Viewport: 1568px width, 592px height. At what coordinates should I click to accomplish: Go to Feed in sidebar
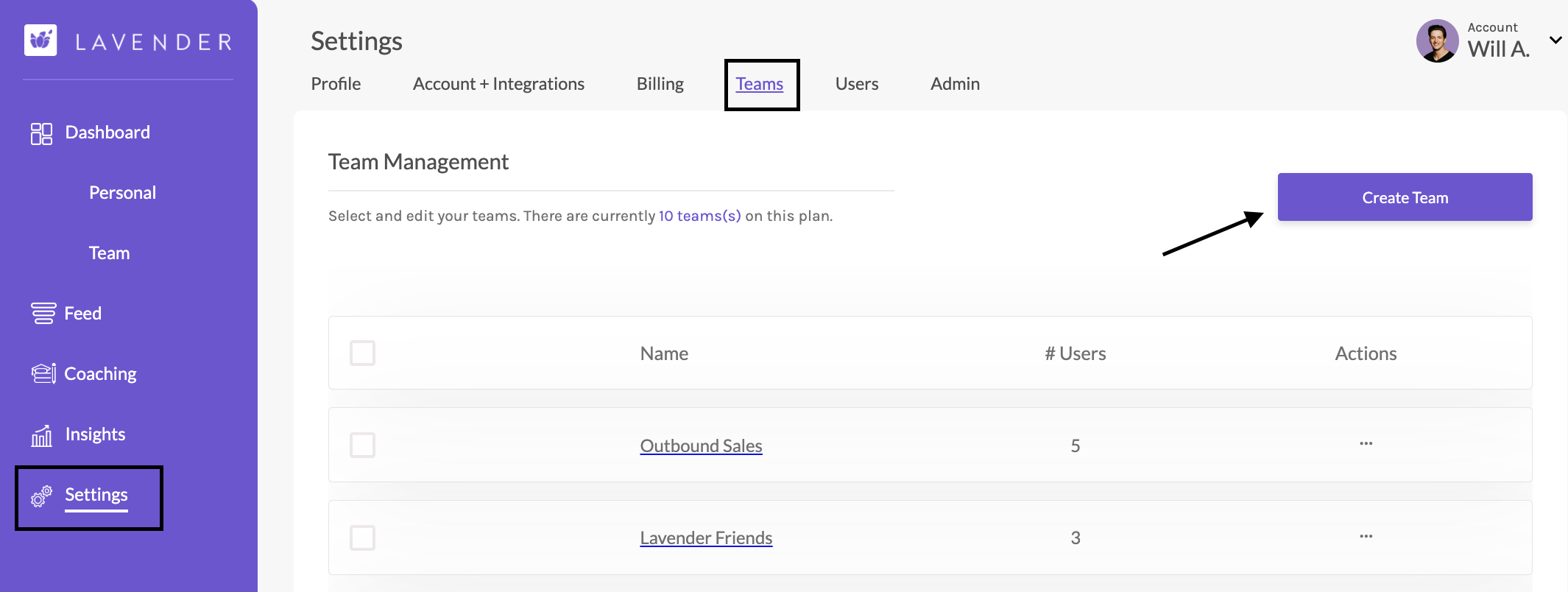[x=82, y=314]
